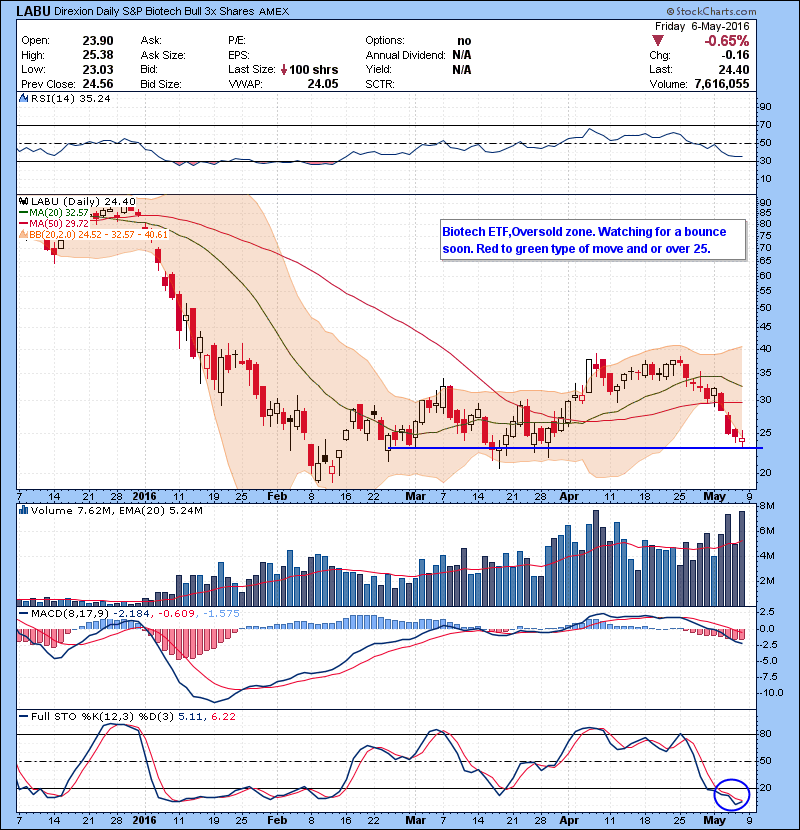This screenshot has width=800, height=830.
Task: Click the 'MA(20) 32.57' legend entry
Action: tap(59, 212)
